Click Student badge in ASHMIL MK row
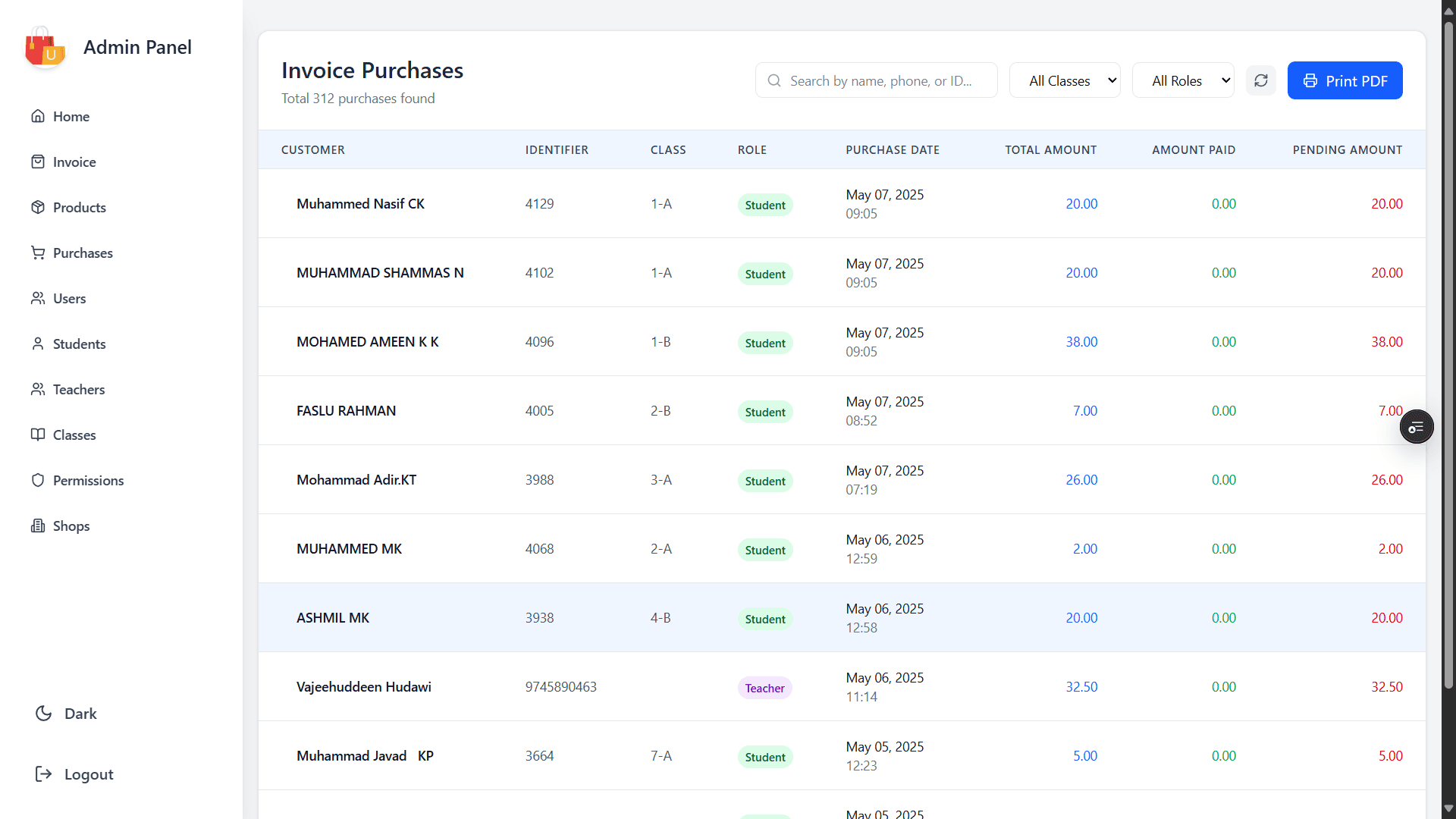Viewport: 1456px width, 819px height. click(x=765, y=619)
